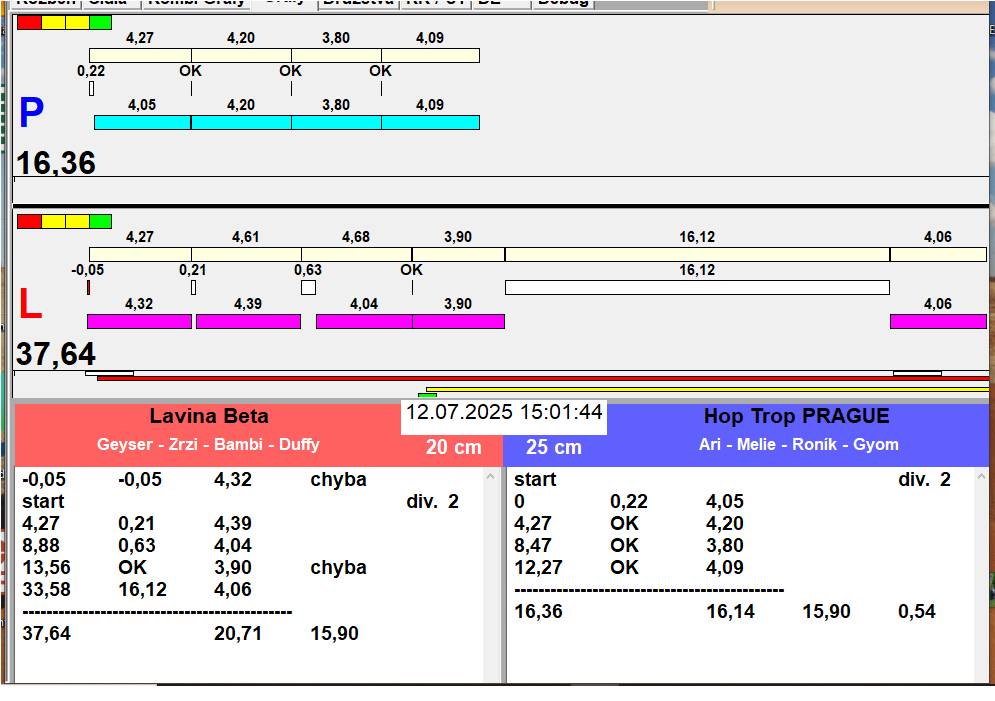
Task: Click the green start light in lane L
Action: tap(100, 221)
